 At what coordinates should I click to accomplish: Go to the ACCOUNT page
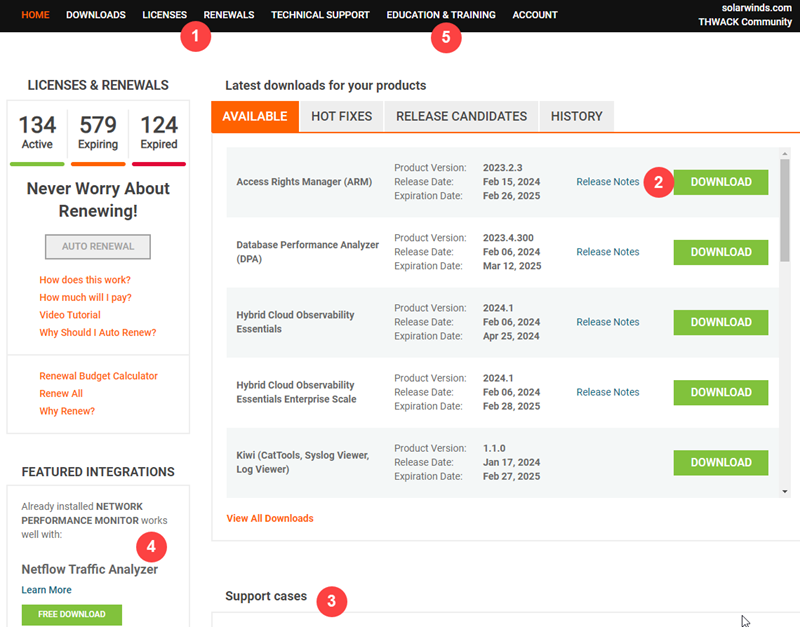534,15
